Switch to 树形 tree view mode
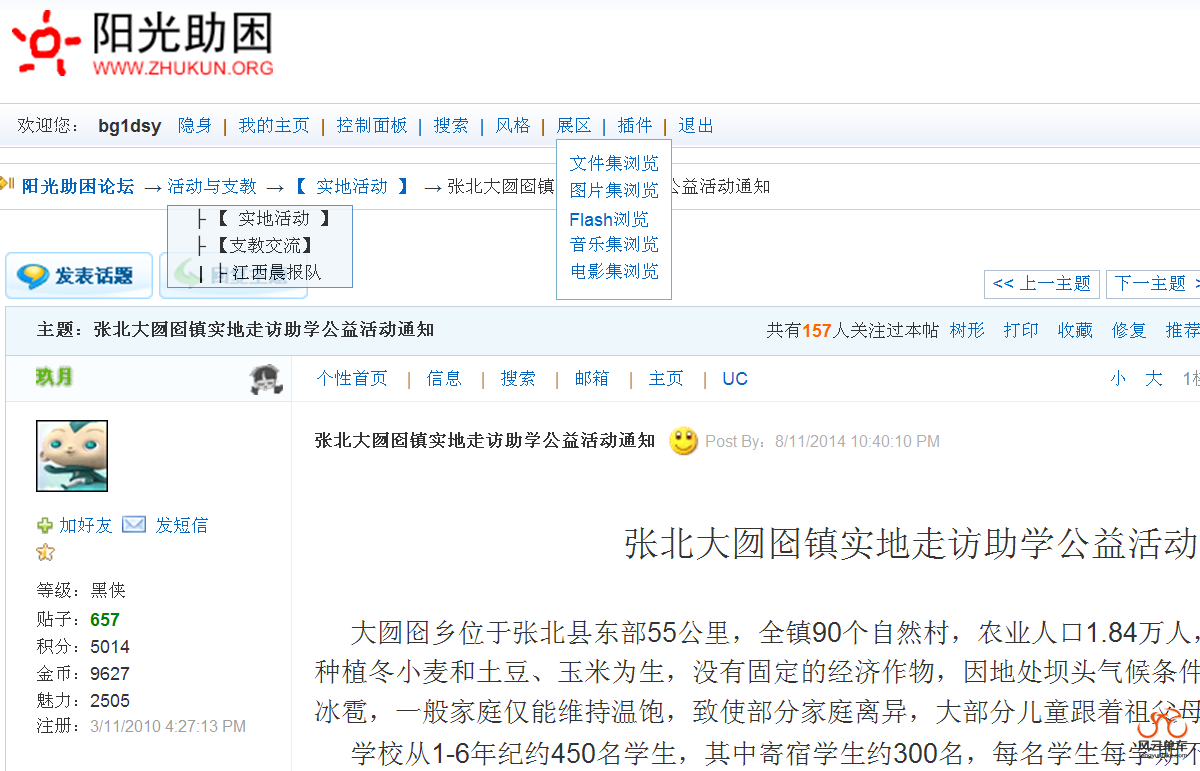The width and height of the screenshot is (1200, 771). (x=966, y=330)
